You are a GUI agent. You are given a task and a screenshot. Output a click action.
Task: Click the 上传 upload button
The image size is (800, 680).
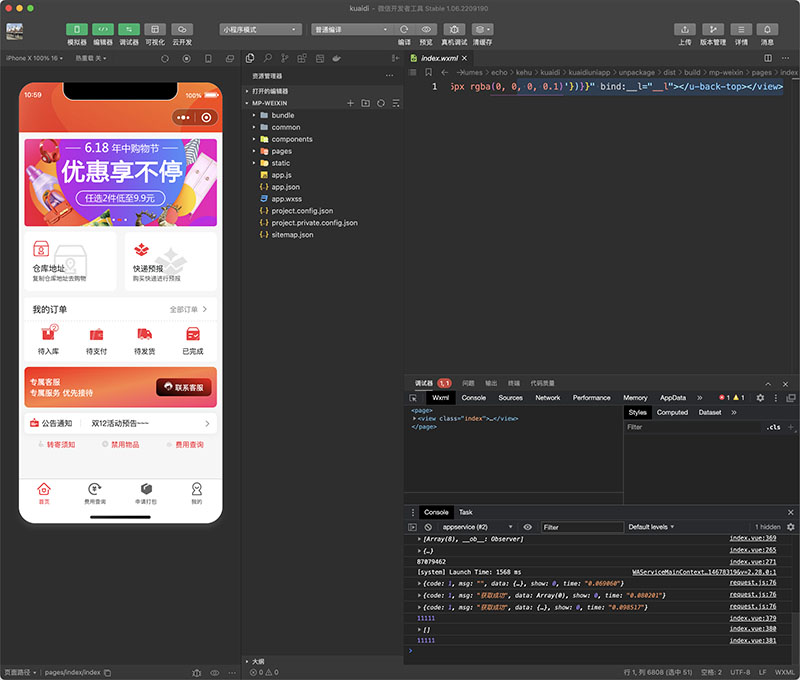(685, 30)
